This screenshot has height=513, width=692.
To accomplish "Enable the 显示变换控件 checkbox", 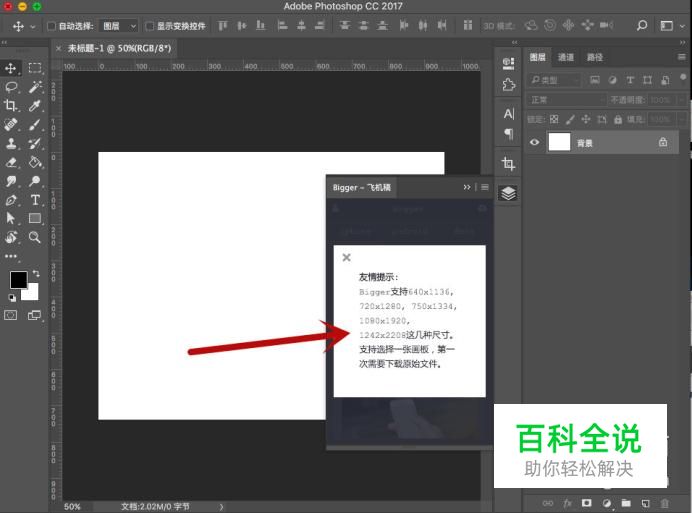I will (x=150, y=26).
